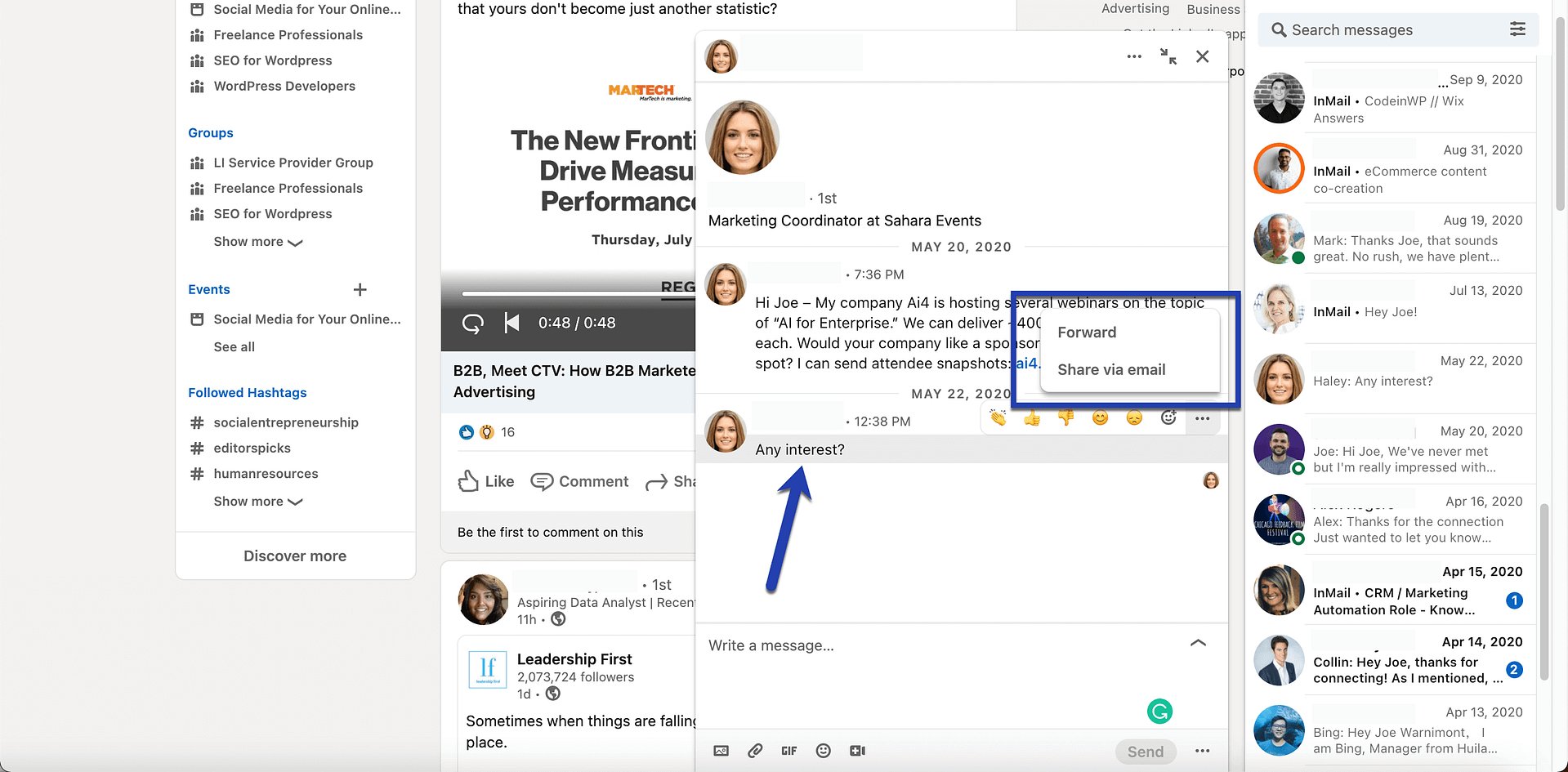Open more message options with ellipsis
The image size is (1568, 772).
click(x=1202, y=417)
